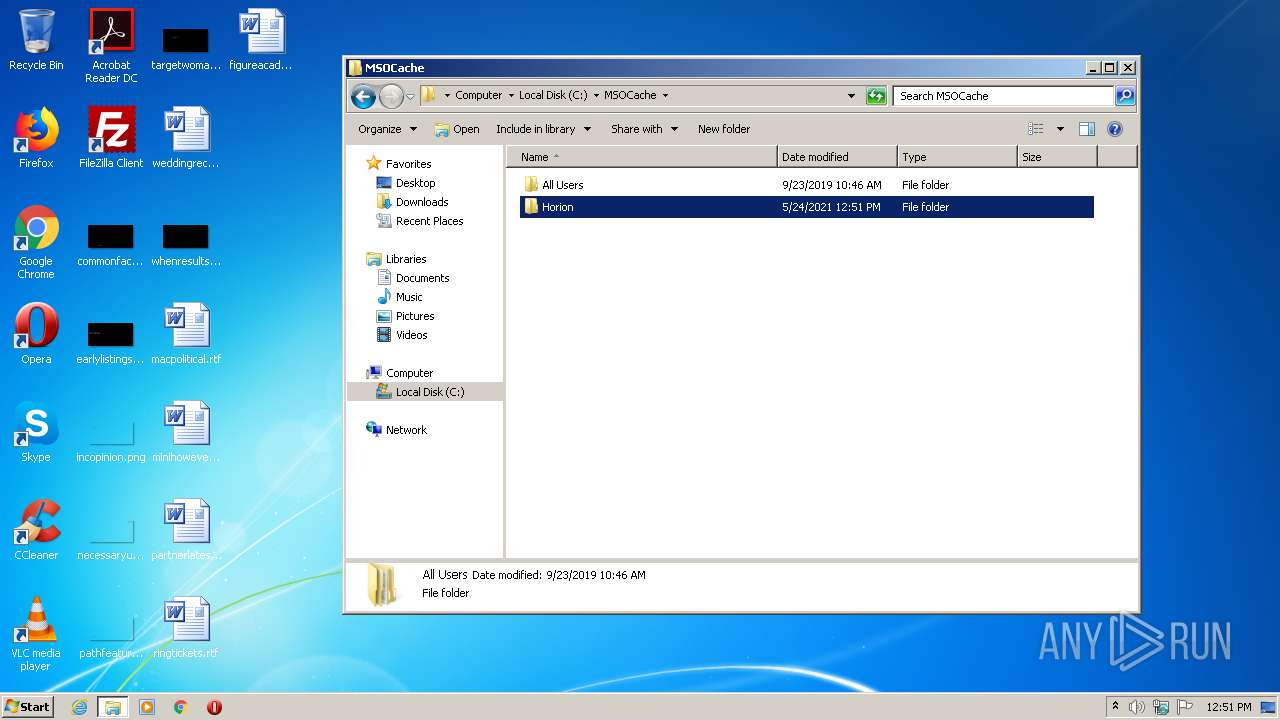
Task: Focus the Search MSOCache field
Action: (1003, 96)
